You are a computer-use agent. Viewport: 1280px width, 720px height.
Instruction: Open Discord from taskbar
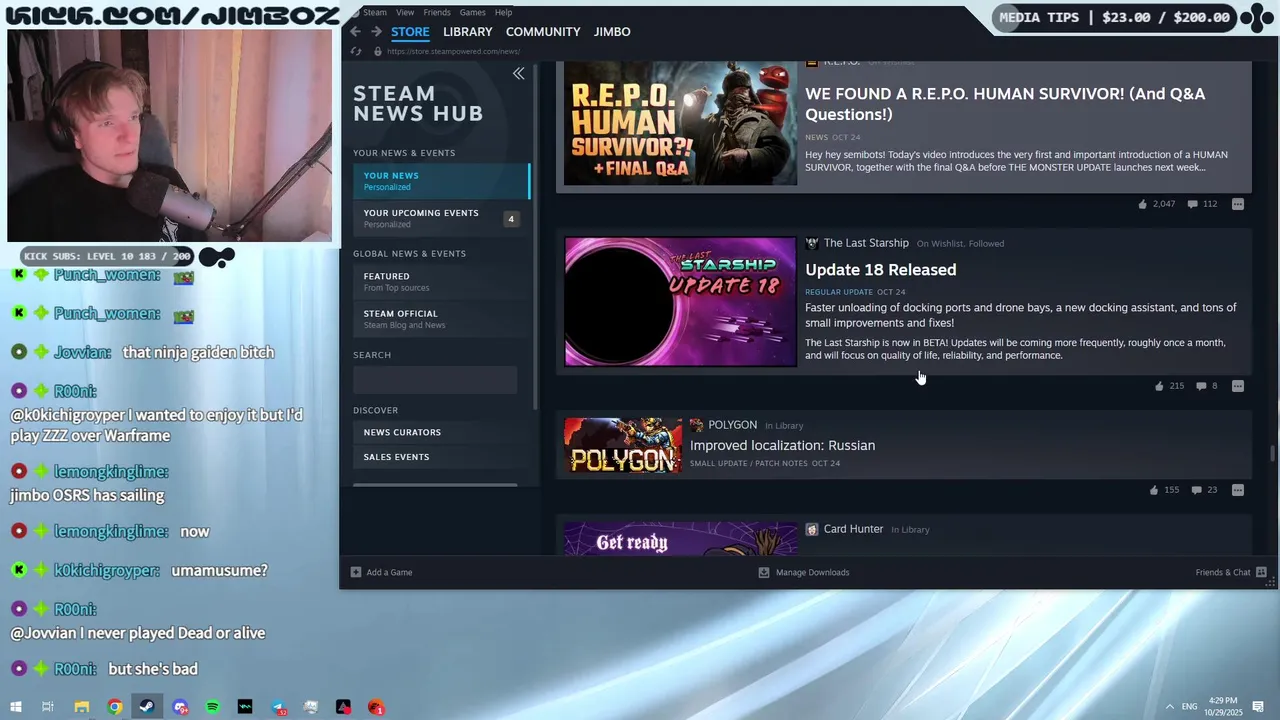tap(180, 707)
